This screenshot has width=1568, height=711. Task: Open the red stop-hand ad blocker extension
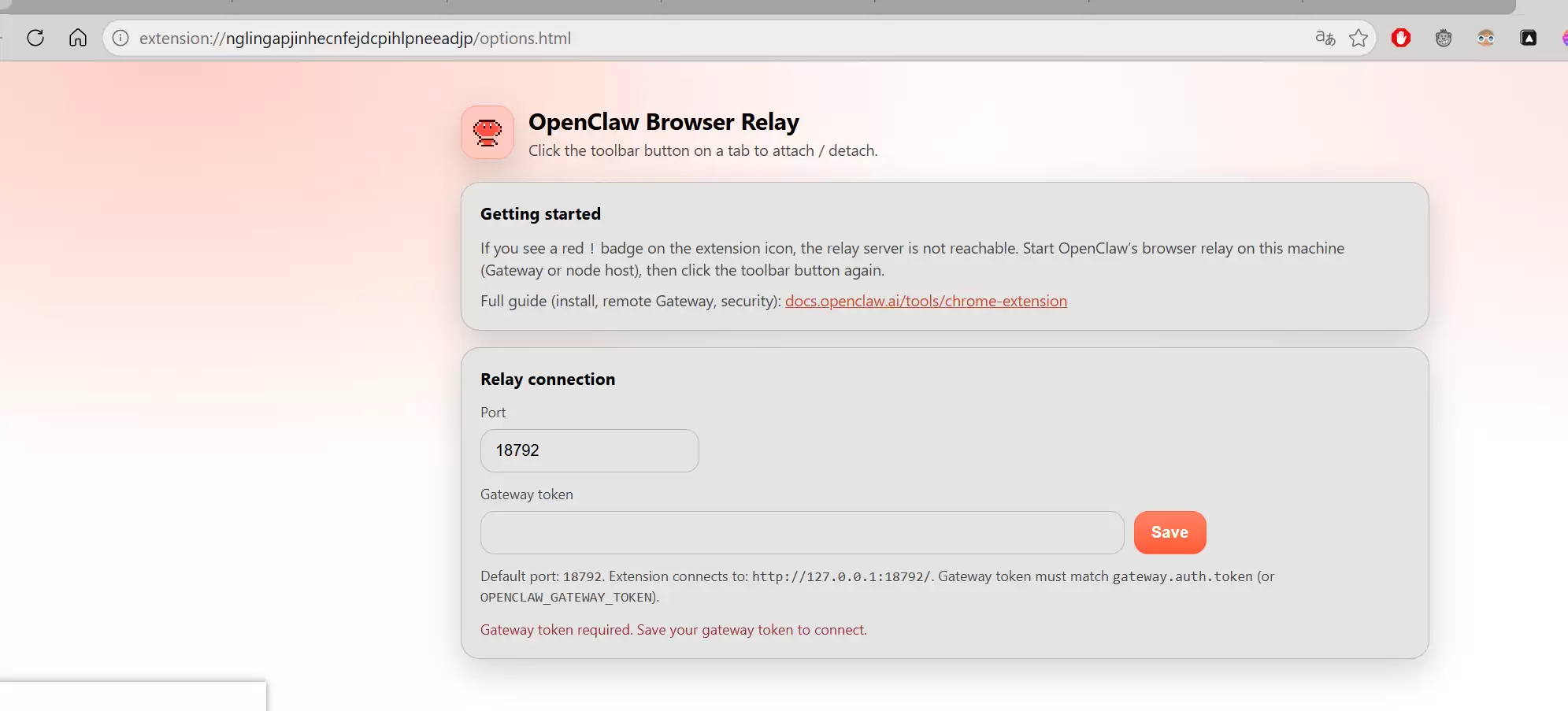(1401, 38)
